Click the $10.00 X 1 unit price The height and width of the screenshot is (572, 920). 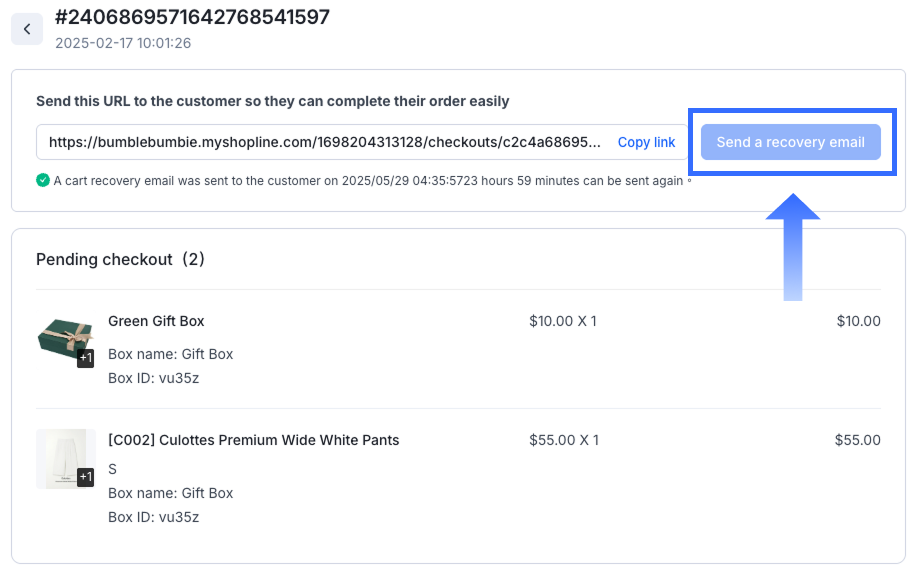pos(562,321)
